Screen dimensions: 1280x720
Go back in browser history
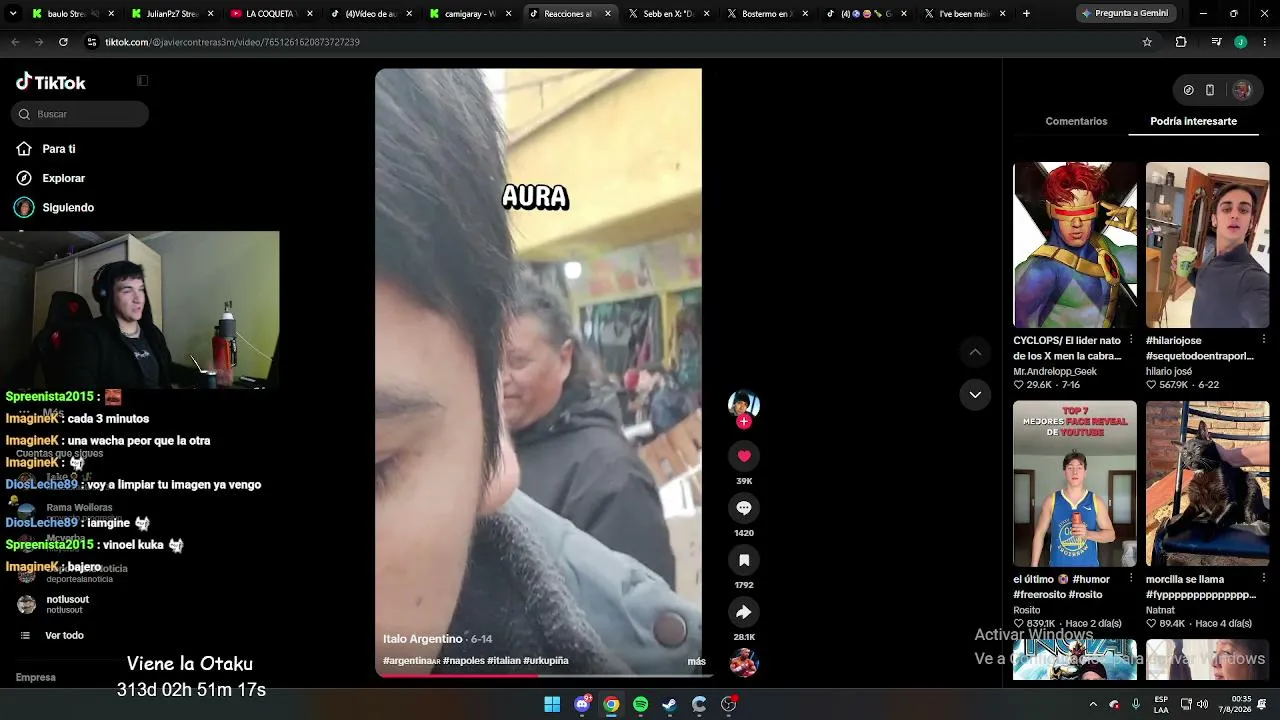(x=15, y=42)
